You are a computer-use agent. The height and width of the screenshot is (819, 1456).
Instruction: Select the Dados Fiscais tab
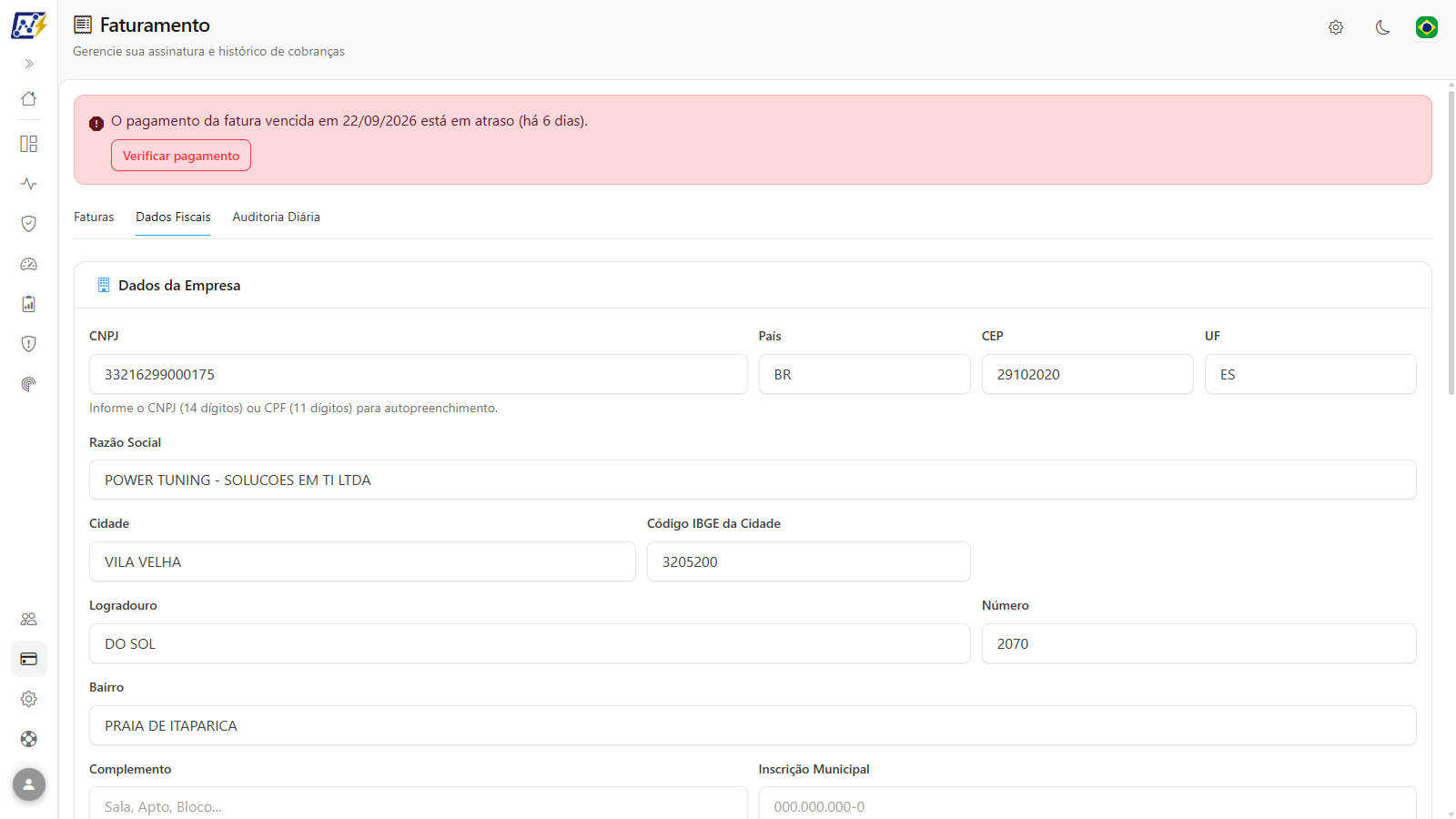[173, 217]
